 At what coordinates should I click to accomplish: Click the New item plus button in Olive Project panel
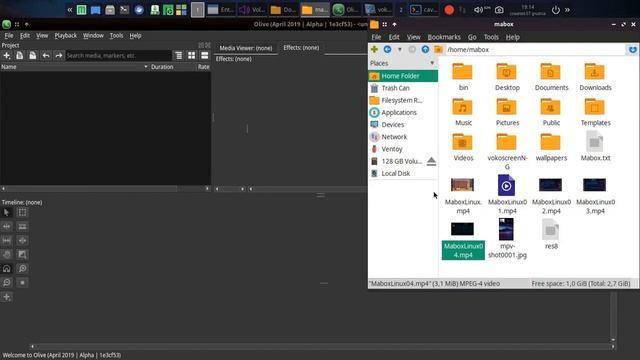tap(7, 56)
